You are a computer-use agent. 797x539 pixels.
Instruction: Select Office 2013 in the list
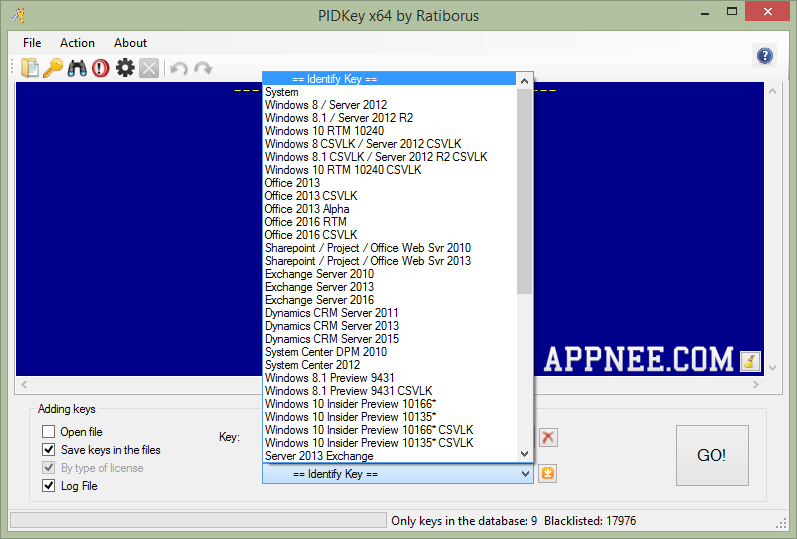pyautogui.click(x=389, y=183)
